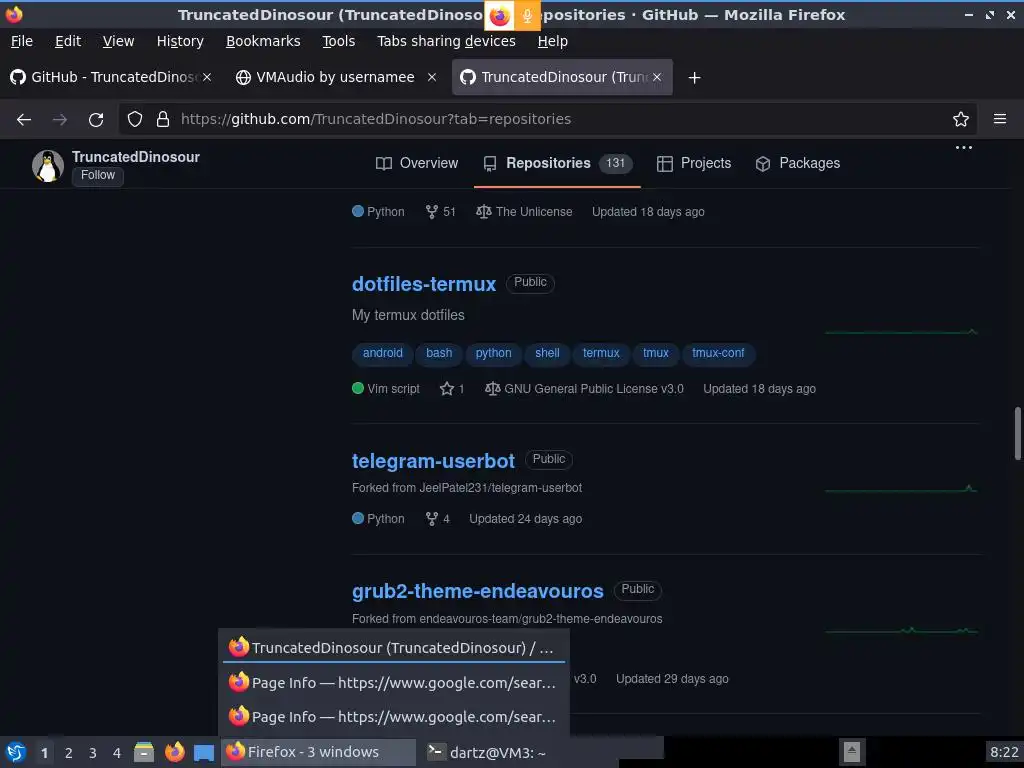Open the Tabs sharing devices menu
The width and height of the screenshot is (1024, 768).
tap(447, 41)
